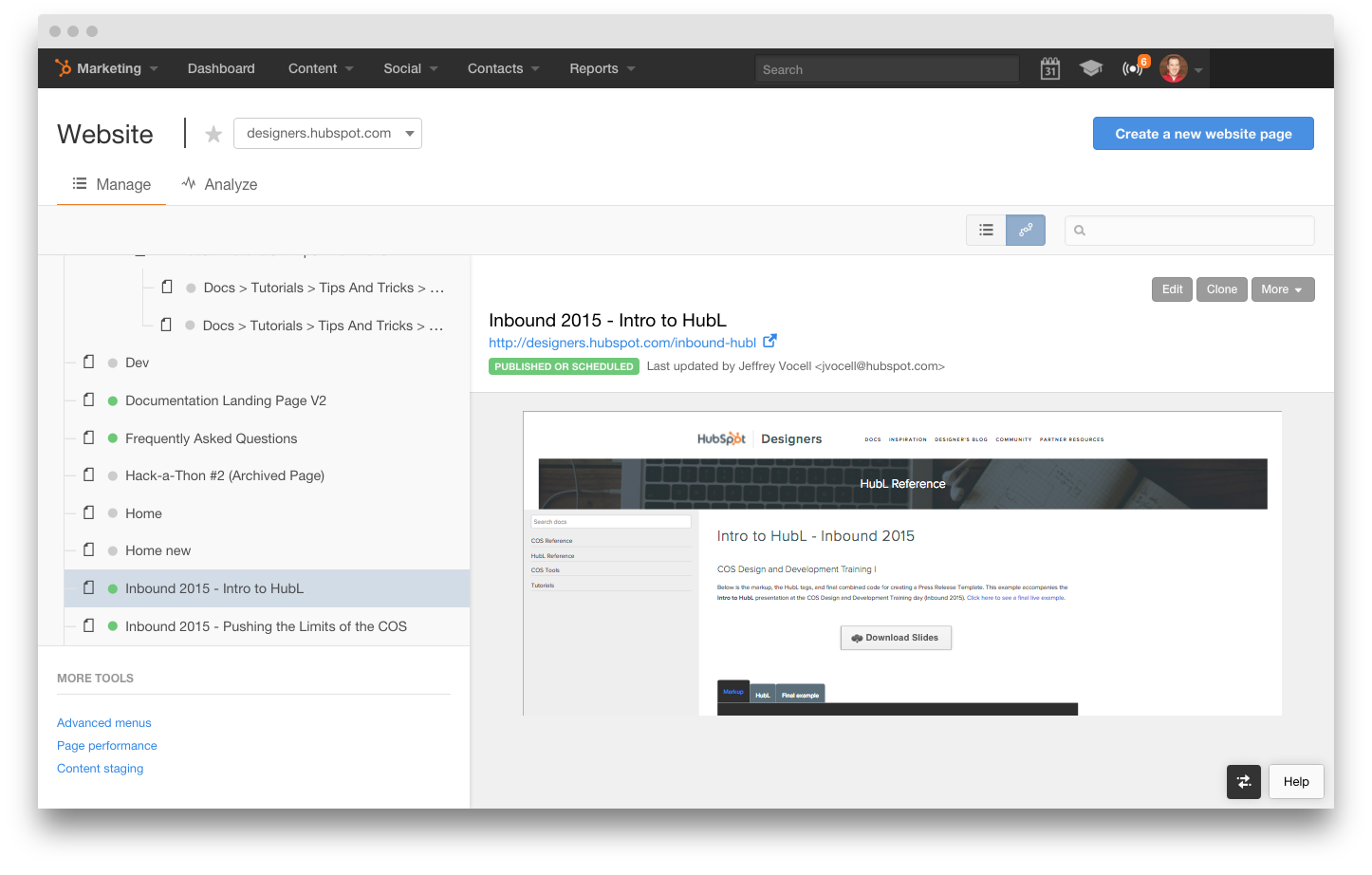Click the user avatar picture

(1174, 68)
